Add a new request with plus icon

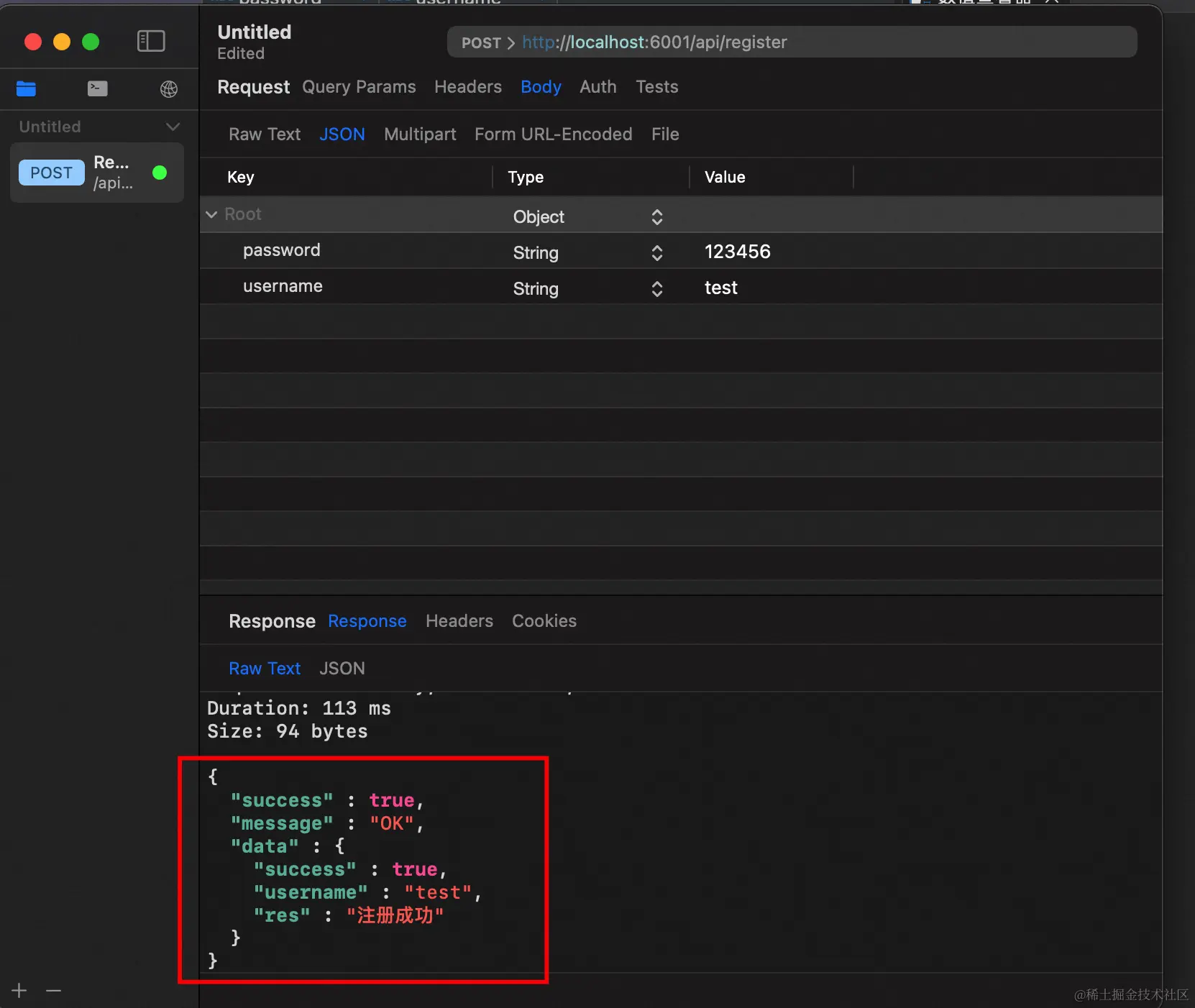pyautogui.click(x=19, y=991)
